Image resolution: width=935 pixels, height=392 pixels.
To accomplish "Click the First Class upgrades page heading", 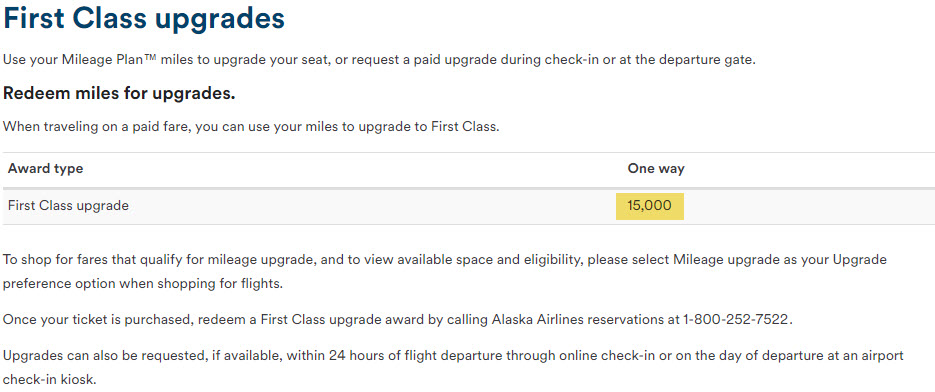I will tap(144, 20).
